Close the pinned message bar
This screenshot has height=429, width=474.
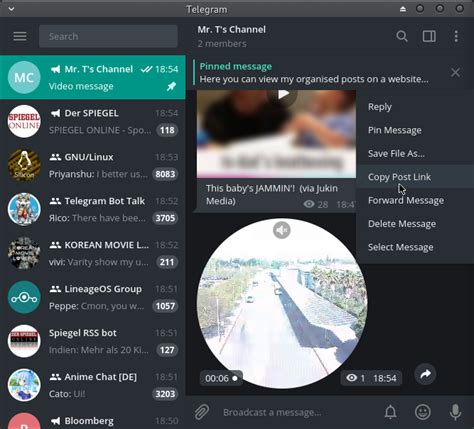click(455, 72)
